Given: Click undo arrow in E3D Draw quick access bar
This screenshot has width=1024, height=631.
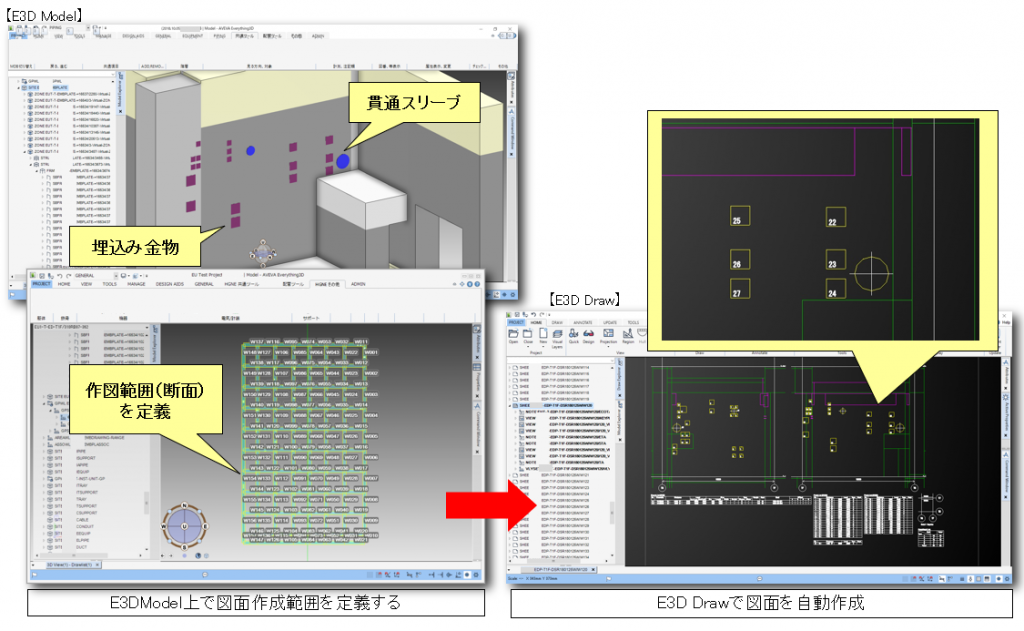Looking at the screenshot, I should click(534, 314).
